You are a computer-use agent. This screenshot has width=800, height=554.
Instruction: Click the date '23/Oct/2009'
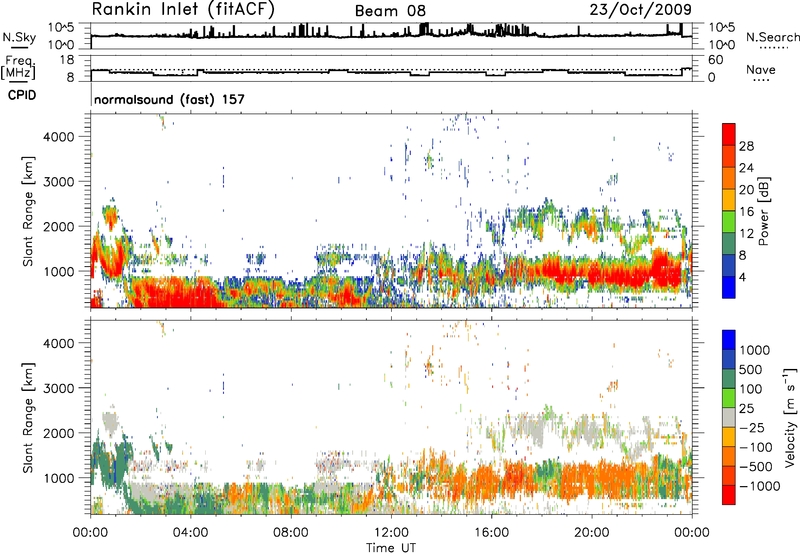point(640,10)
